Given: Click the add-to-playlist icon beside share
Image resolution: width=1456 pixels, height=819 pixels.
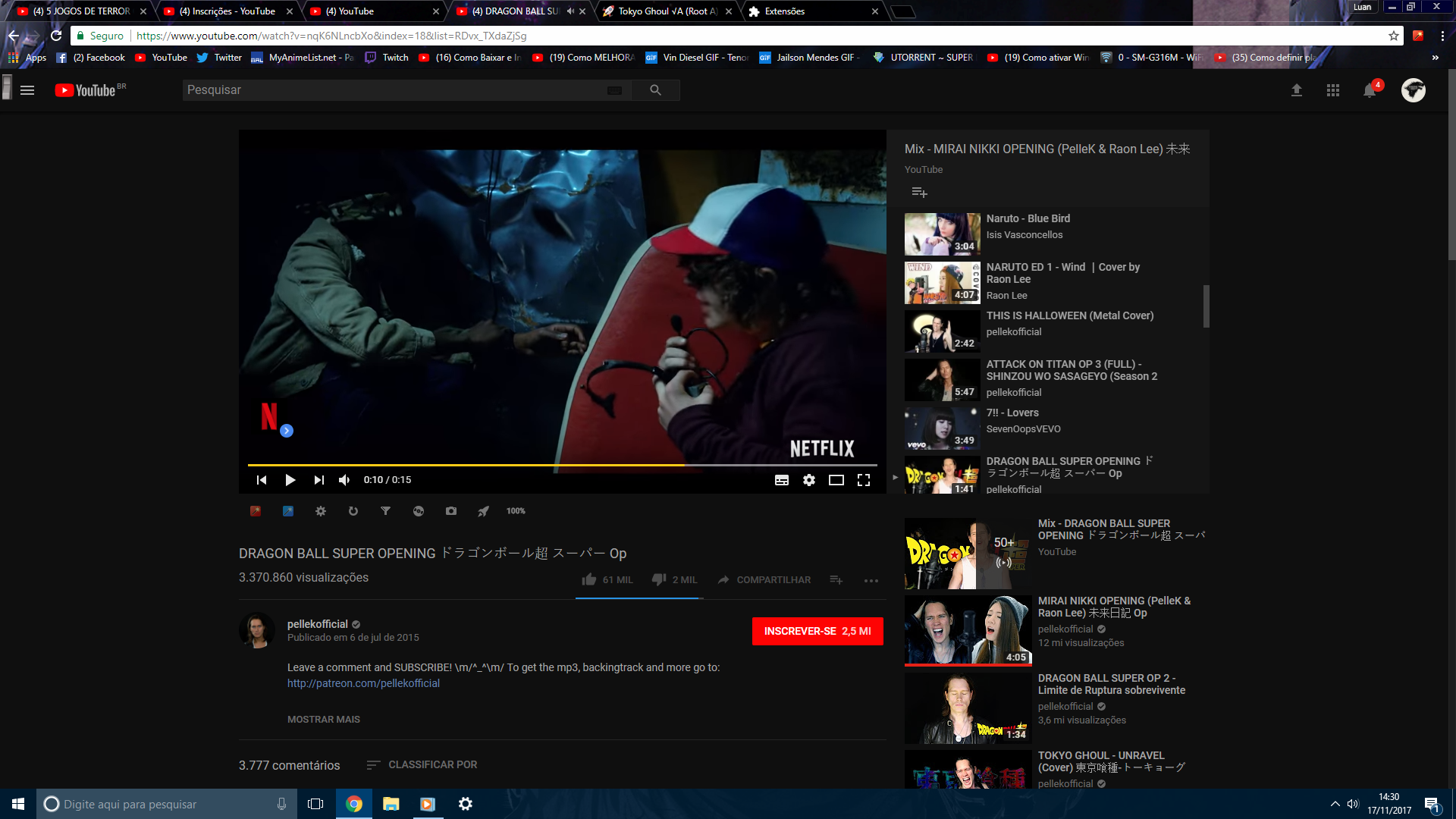Looking at the screenshot, I should [x=836, y=579].
